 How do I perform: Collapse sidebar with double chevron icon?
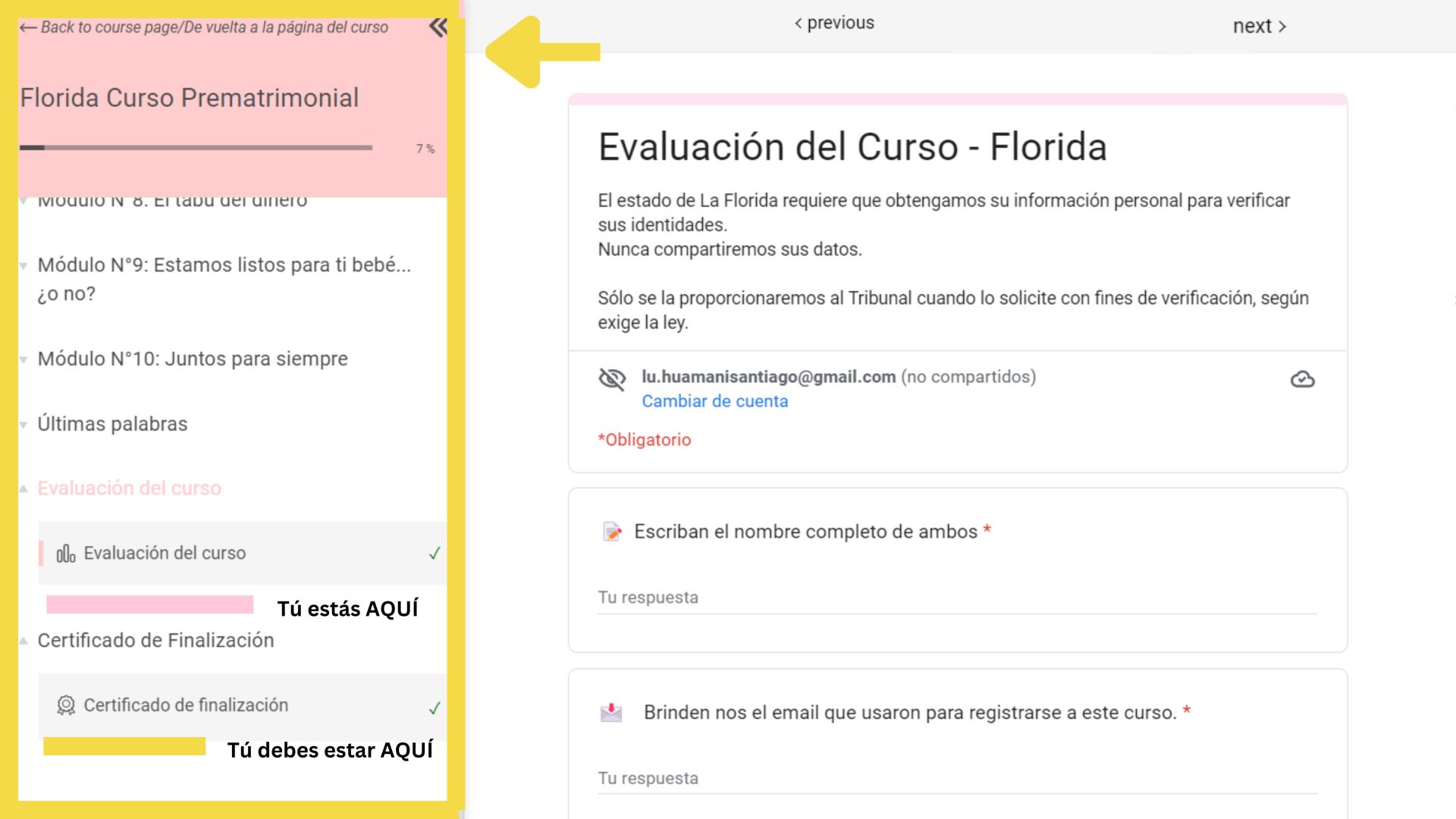[x=438, y=27]
